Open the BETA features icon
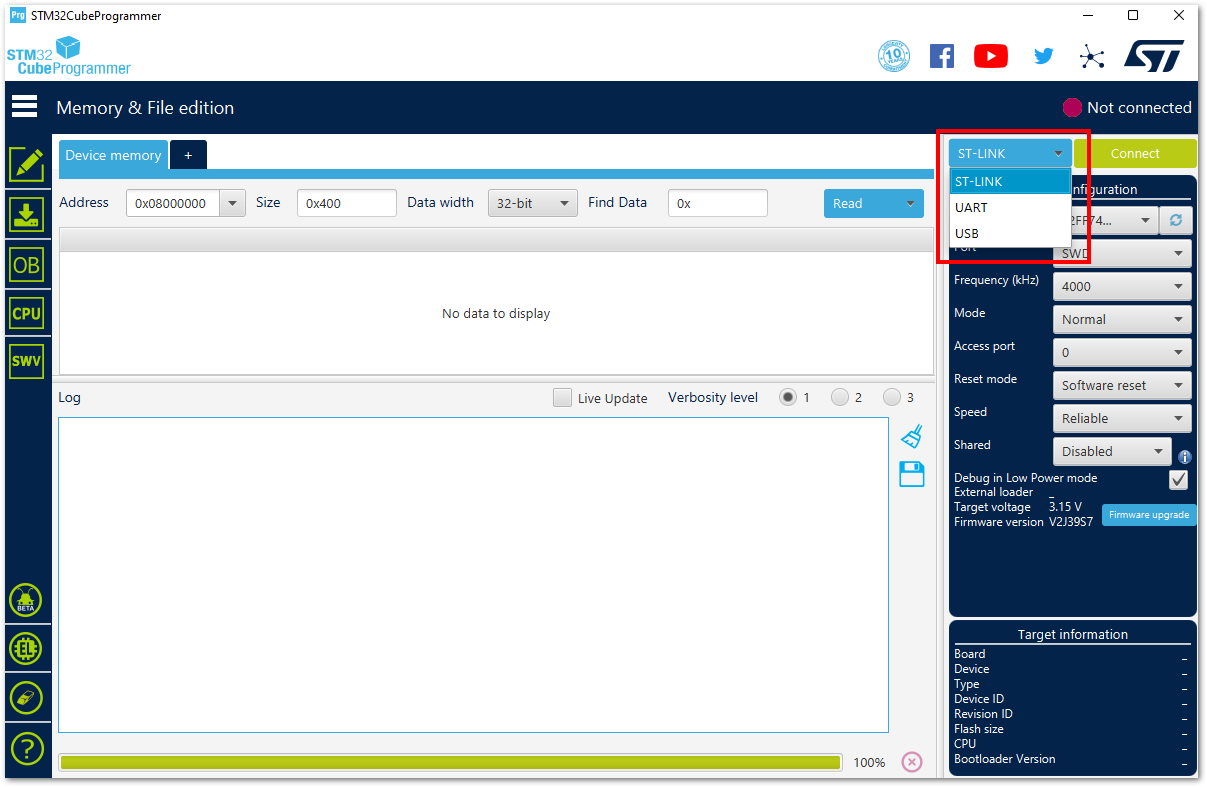1207x787 pixels. tap(26, 600)
